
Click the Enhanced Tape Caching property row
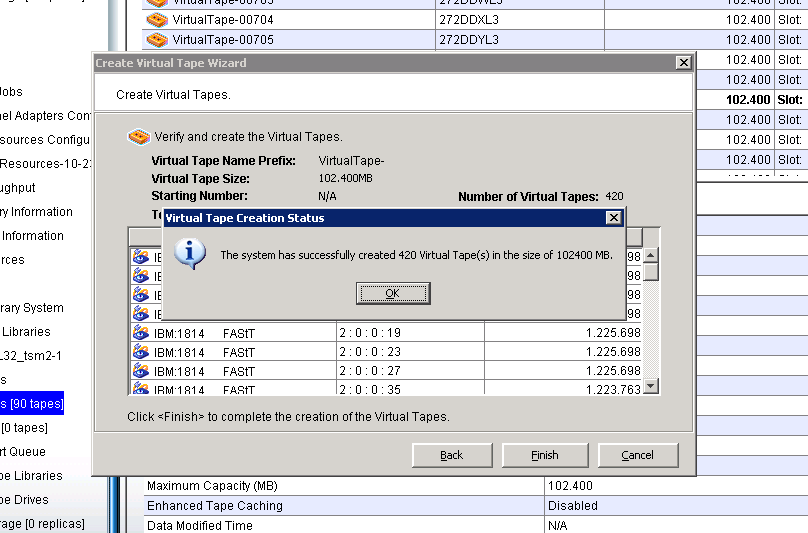476,506
